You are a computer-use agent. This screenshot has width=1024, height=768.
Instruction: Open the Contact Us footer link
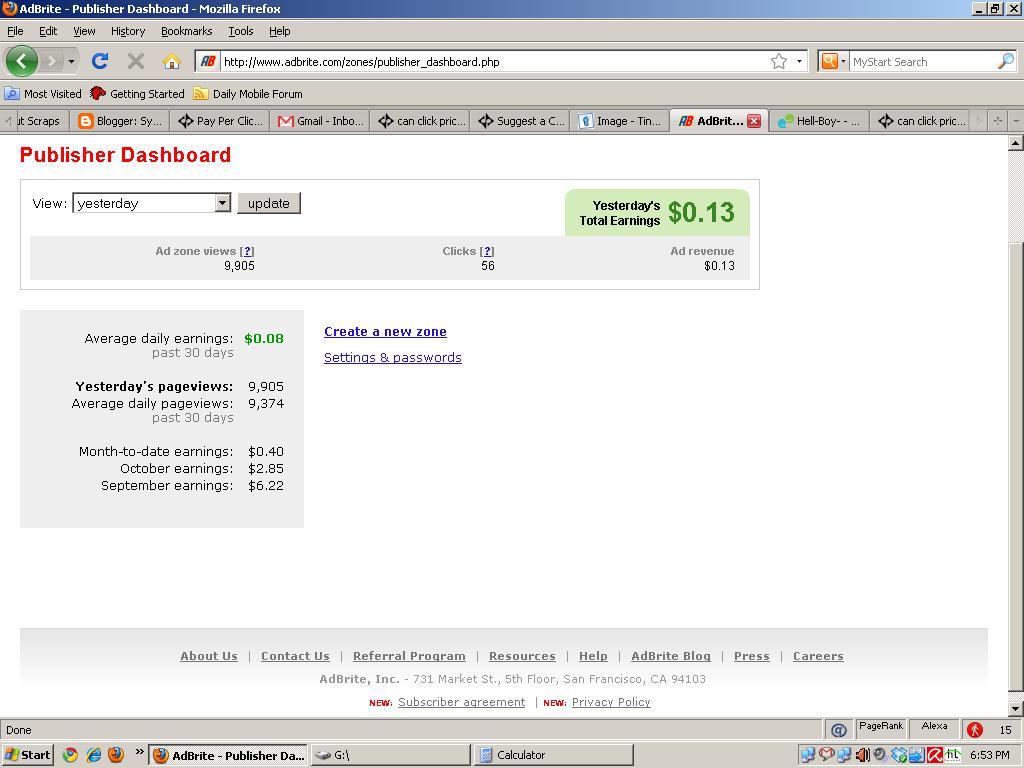point(295,656)
